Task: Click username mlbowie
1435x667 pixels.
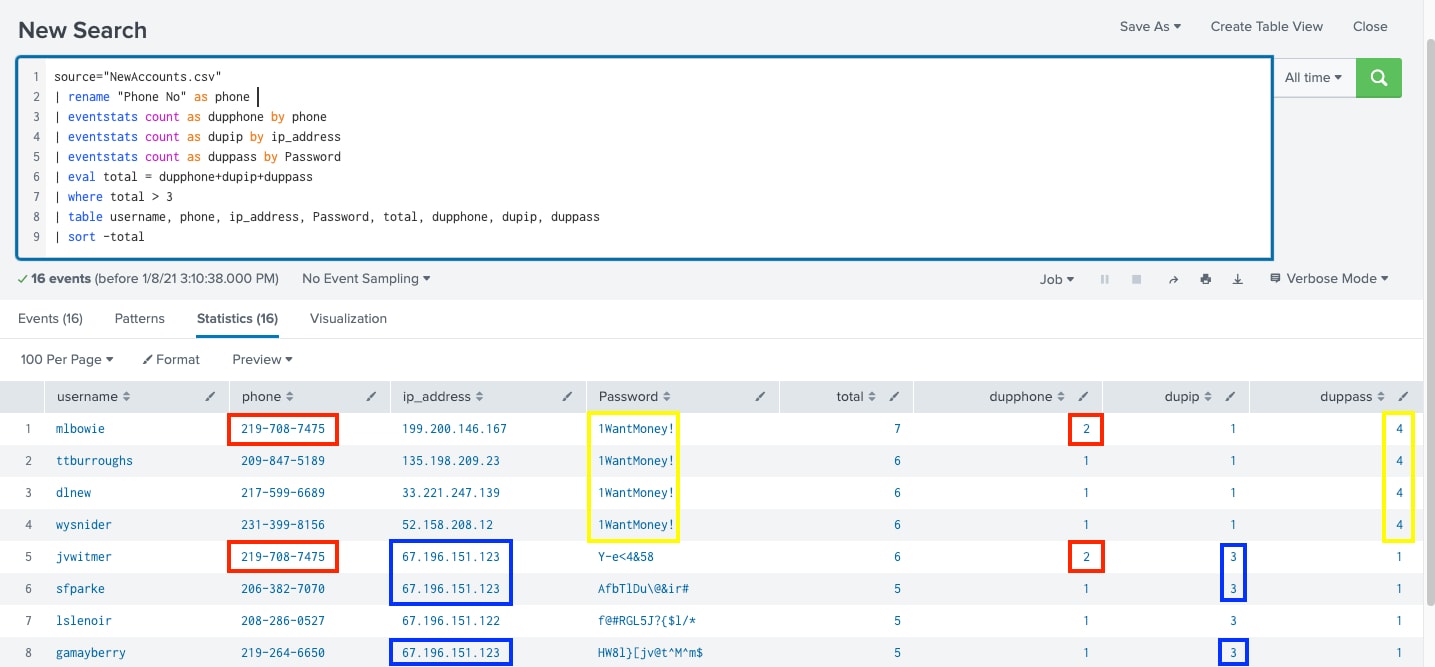Action: [81, 429]
